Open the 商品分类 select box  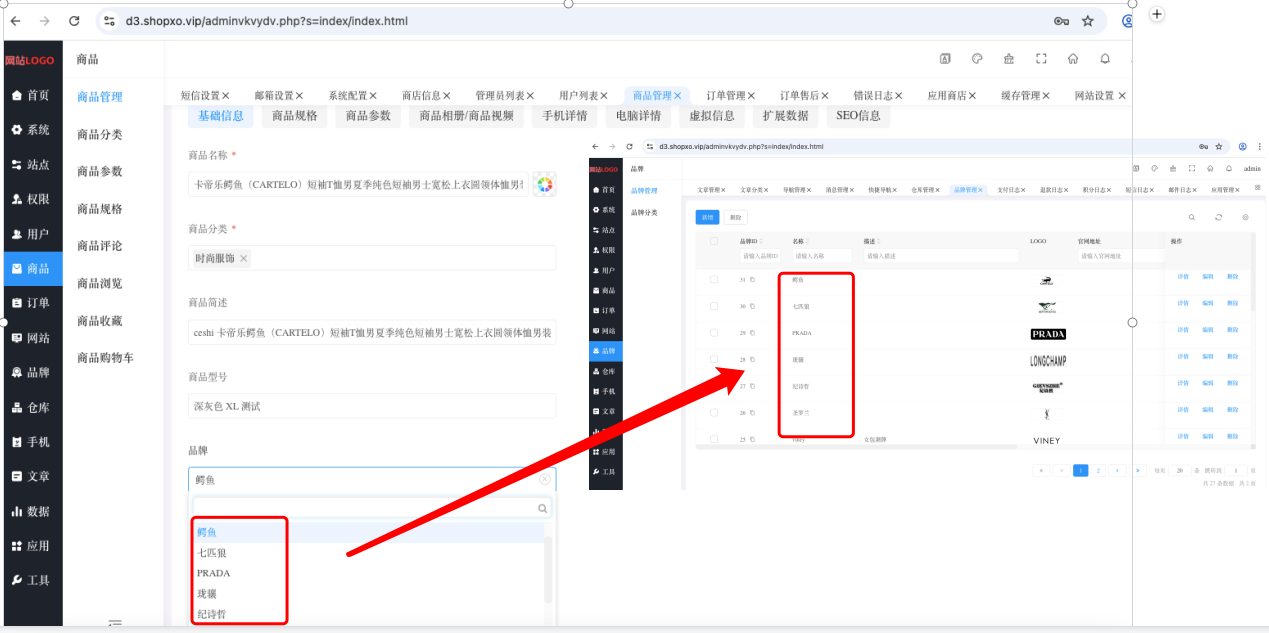tap(372, 258)
